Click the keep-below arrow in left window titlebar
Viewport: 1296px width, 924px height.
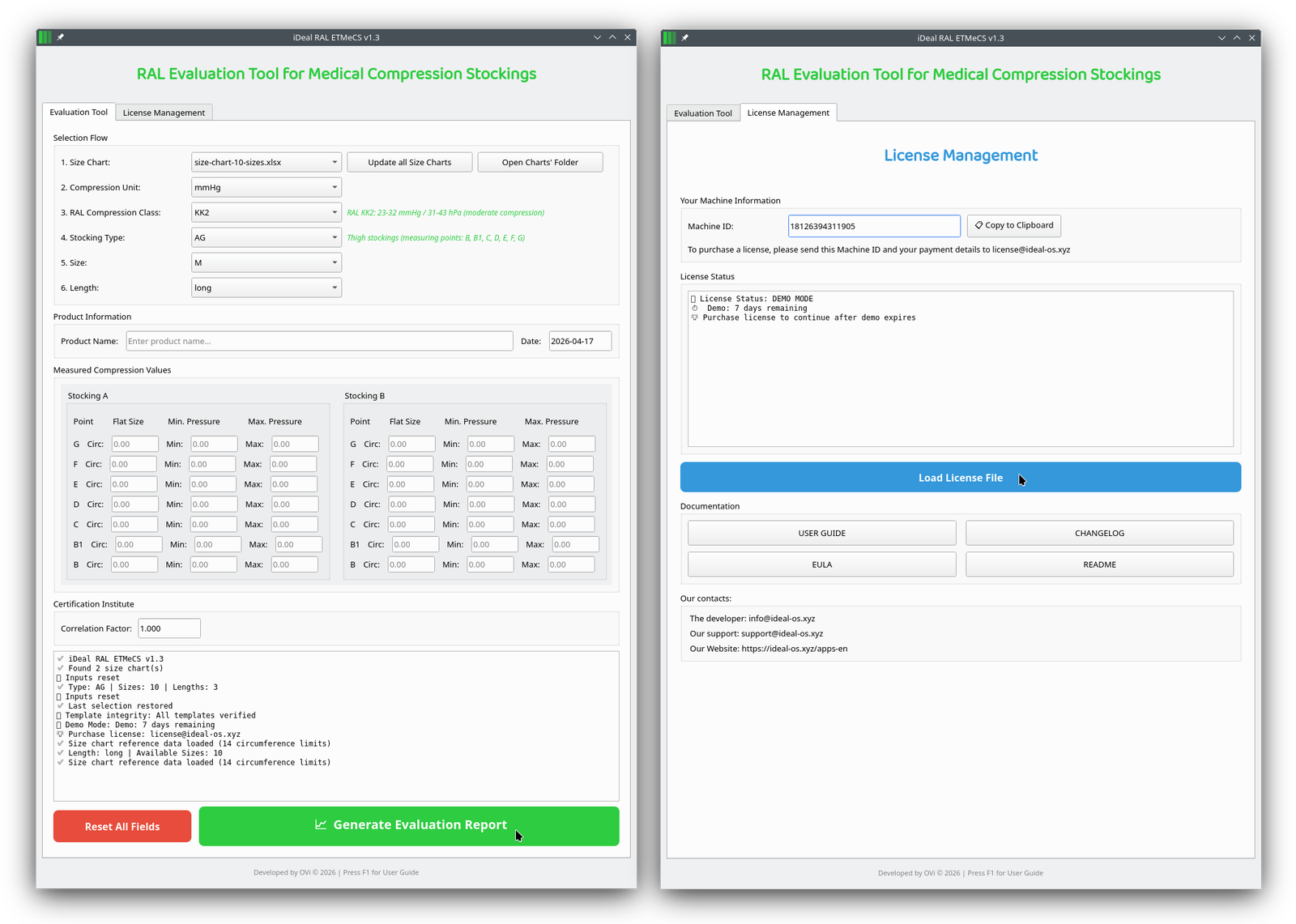598,37
